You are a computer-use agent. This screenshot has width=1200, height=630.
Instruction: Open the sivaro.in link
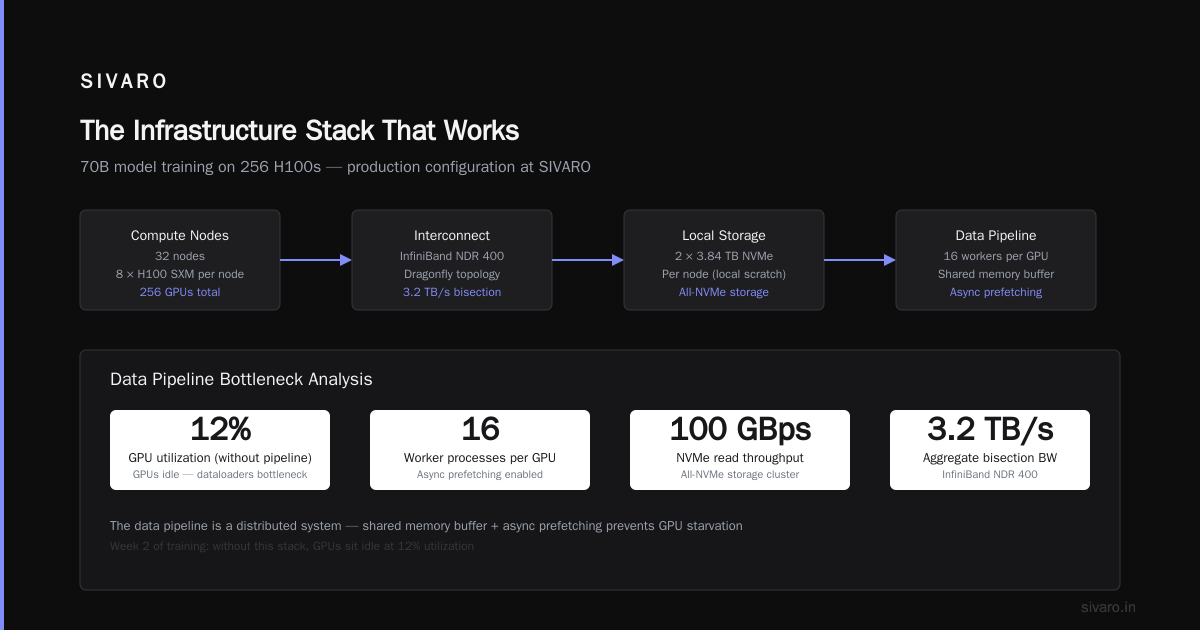point(1108,607)
